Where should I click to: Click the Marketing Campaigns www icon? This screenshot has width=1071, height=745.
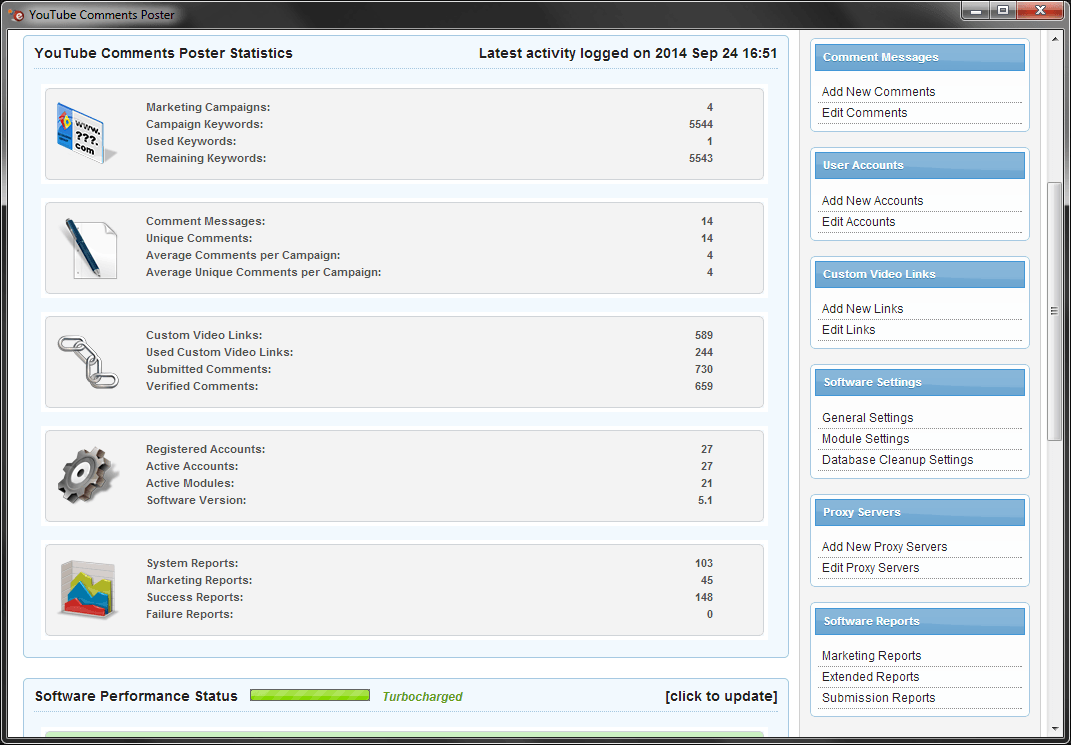coord(79,133)
